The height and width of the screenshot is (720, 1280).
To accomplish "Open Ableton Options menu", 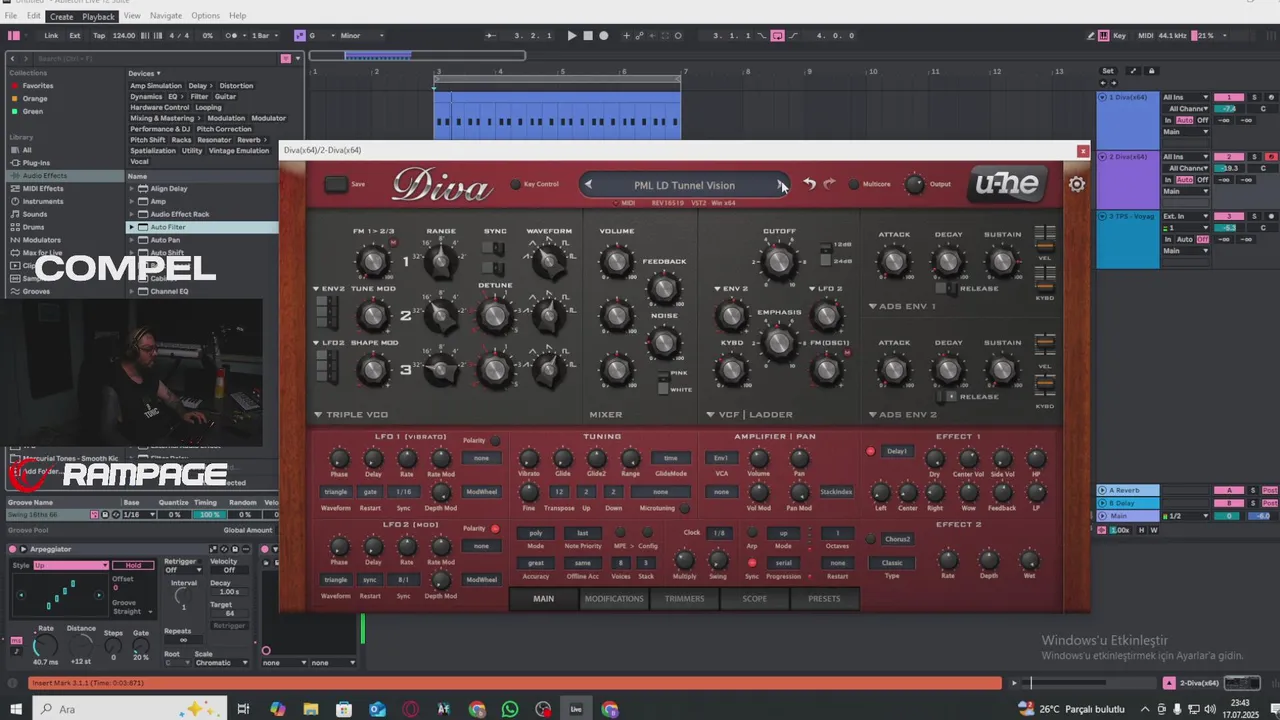I will click(205, 16).
